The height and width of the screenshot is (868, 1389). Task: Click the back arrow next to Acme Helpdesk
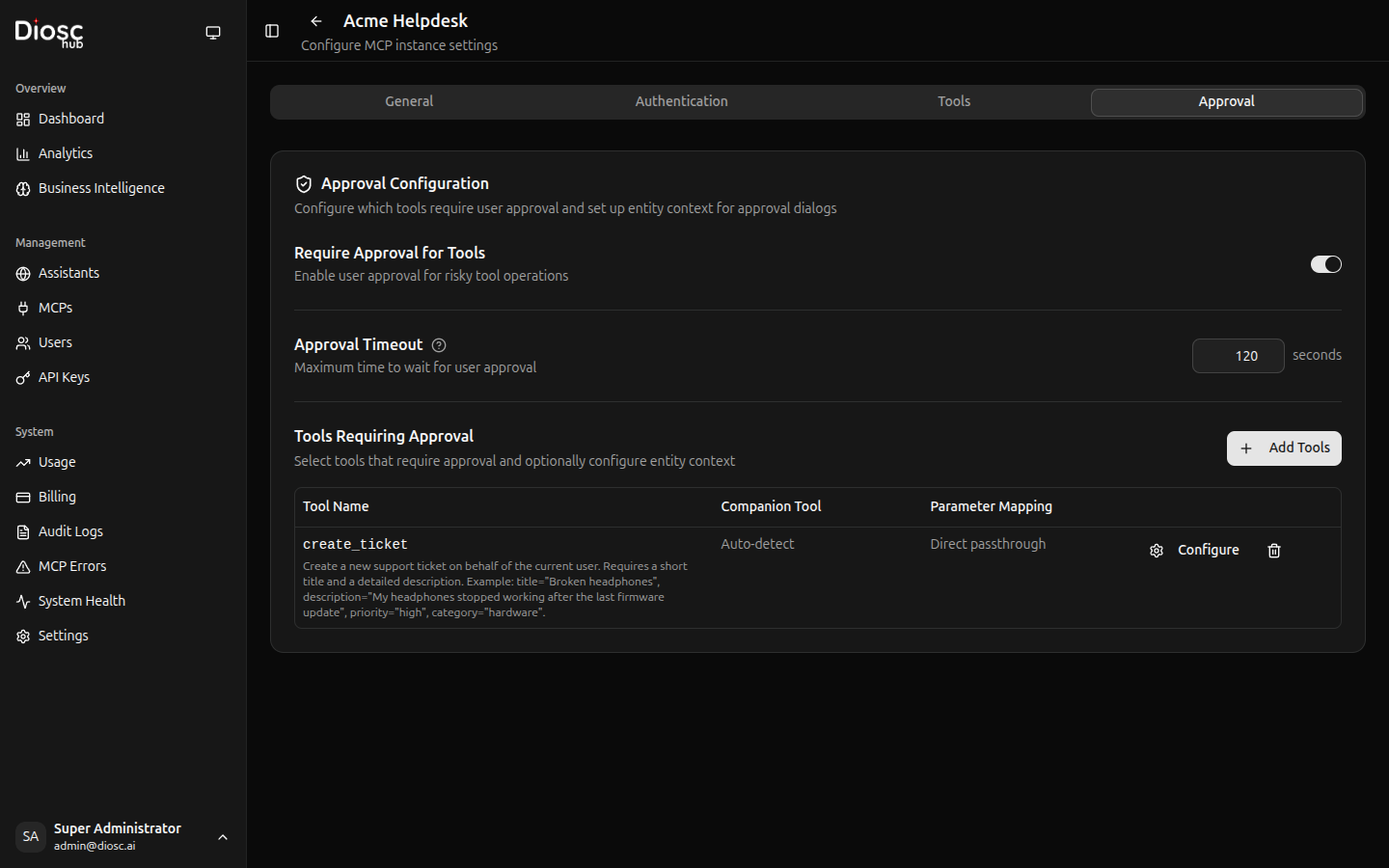(316, 21)
